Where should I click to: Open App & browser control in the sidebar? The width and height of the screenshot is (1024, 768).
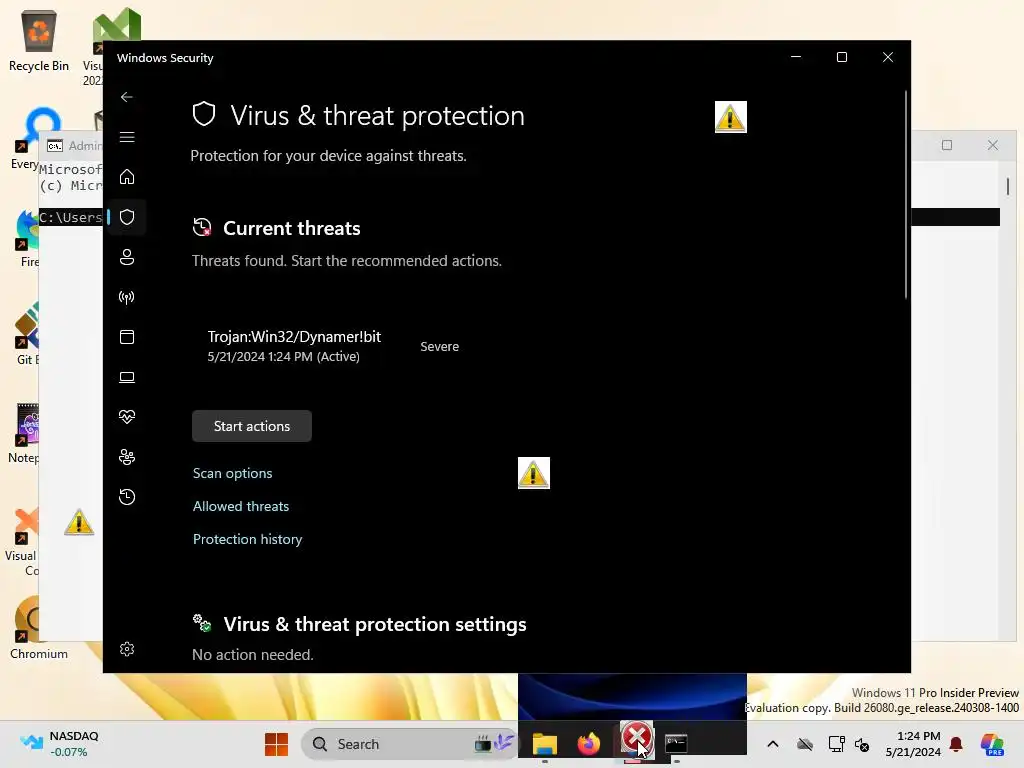(x=127, y=337)
